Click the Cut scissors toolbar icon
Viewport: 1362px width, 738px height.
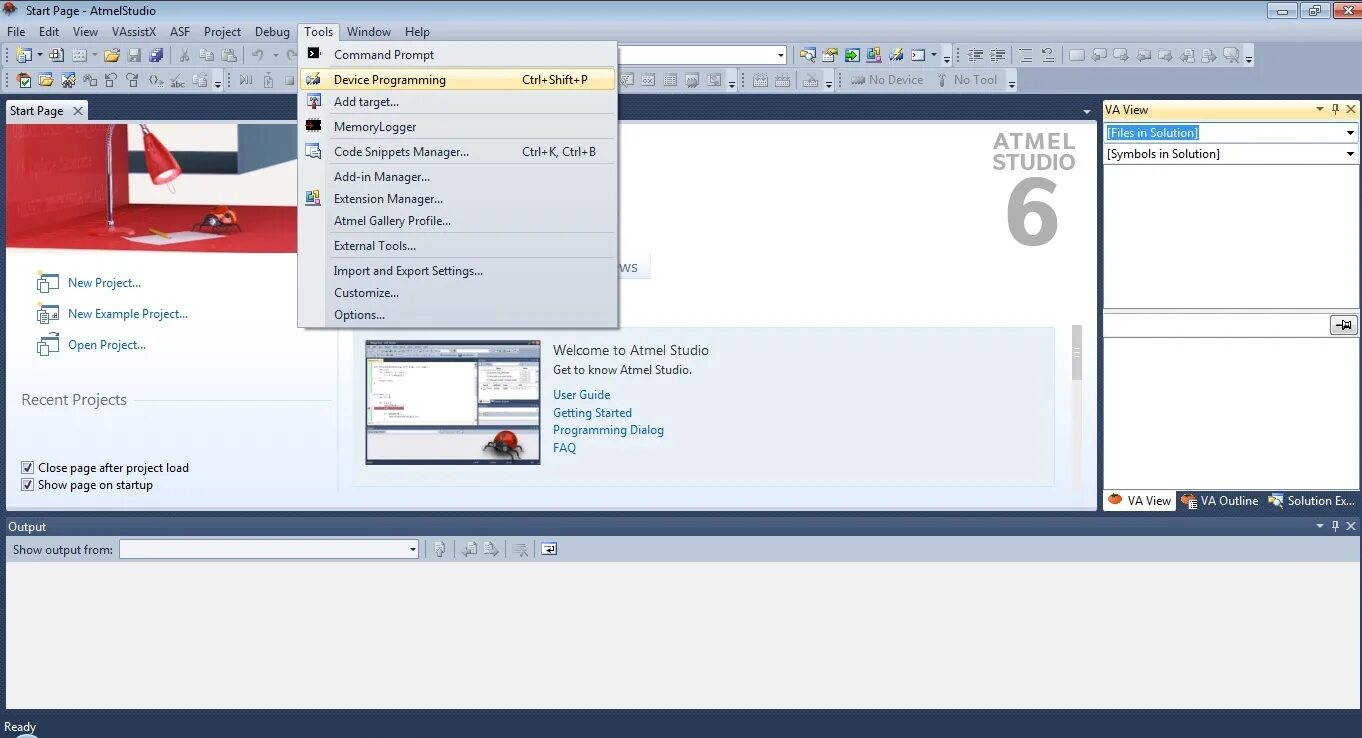click(184, 55)
